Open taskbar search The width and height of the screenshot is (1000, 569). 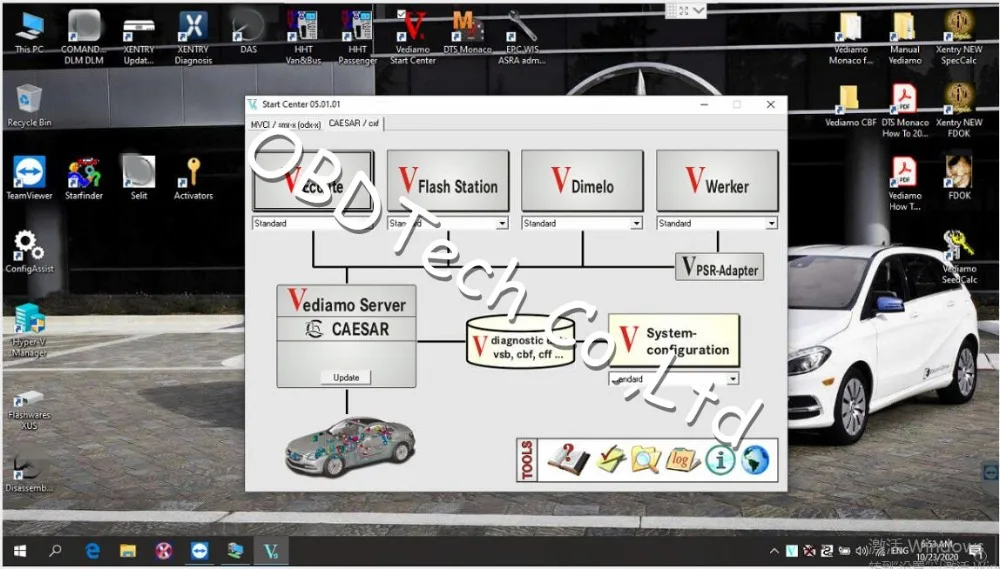[55, 551]
